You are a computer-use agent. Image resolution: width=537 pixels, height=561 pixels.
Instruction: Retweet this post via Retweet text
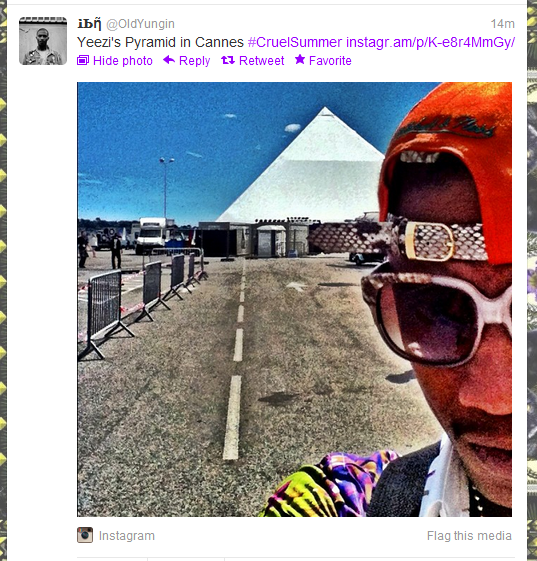coord(262,61)
